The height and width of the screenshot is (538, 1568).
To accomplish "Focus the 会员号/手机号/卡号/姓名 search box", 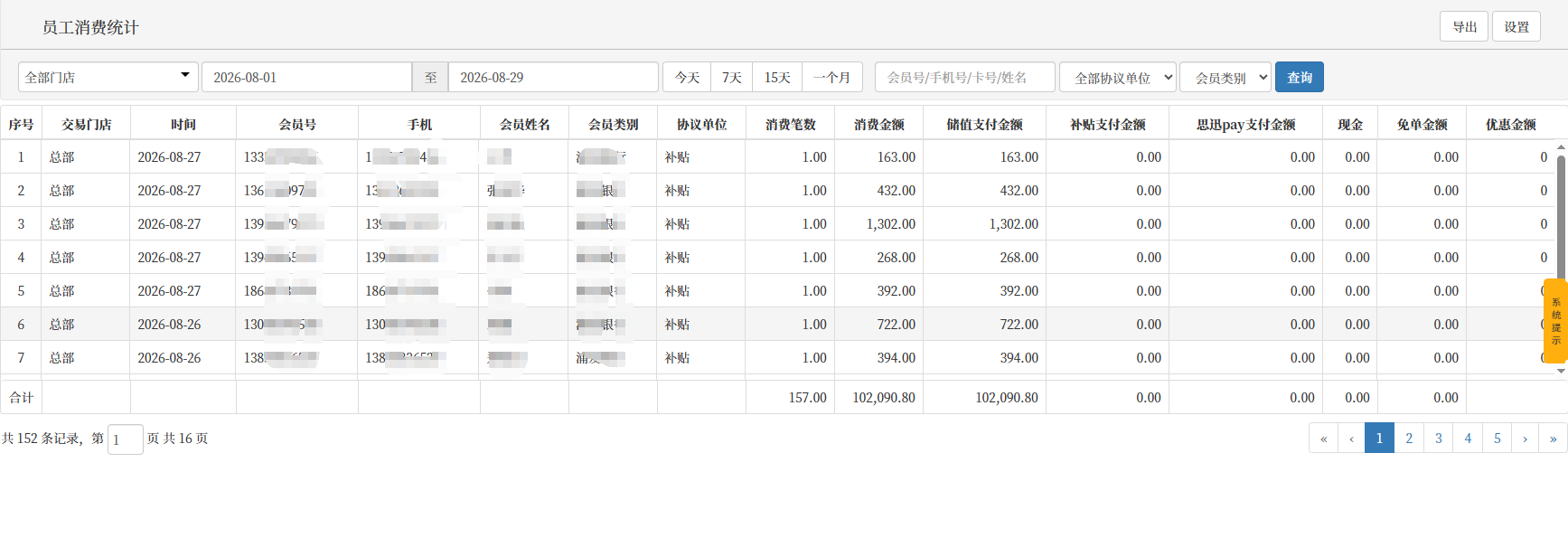I will coord(964,78).
